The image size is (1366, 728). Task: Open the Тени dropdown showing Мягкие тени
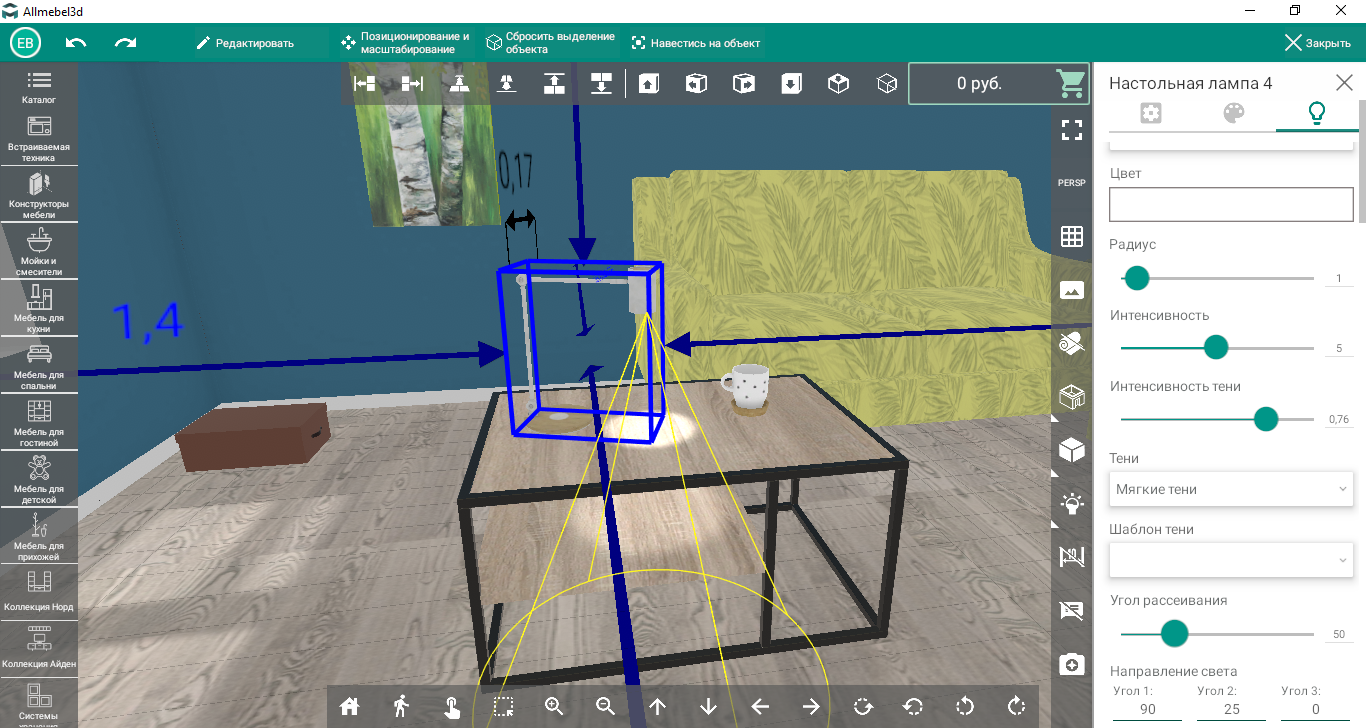(x=1231, y=489)
